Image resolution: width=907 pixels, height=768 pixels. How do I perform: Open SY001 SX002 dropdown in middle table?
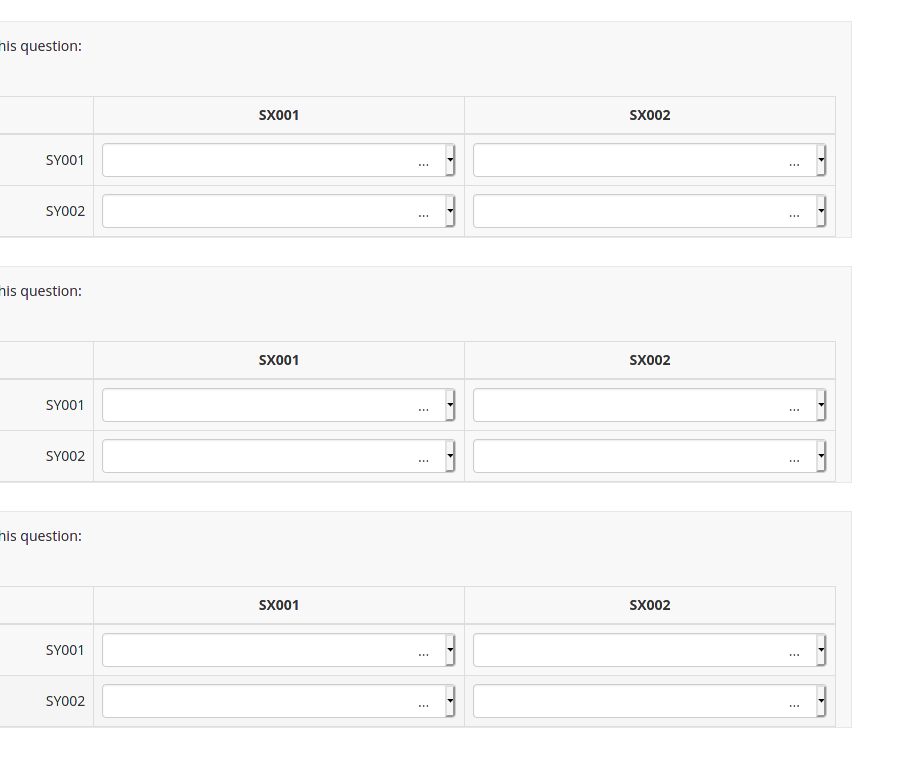(649, 405)
